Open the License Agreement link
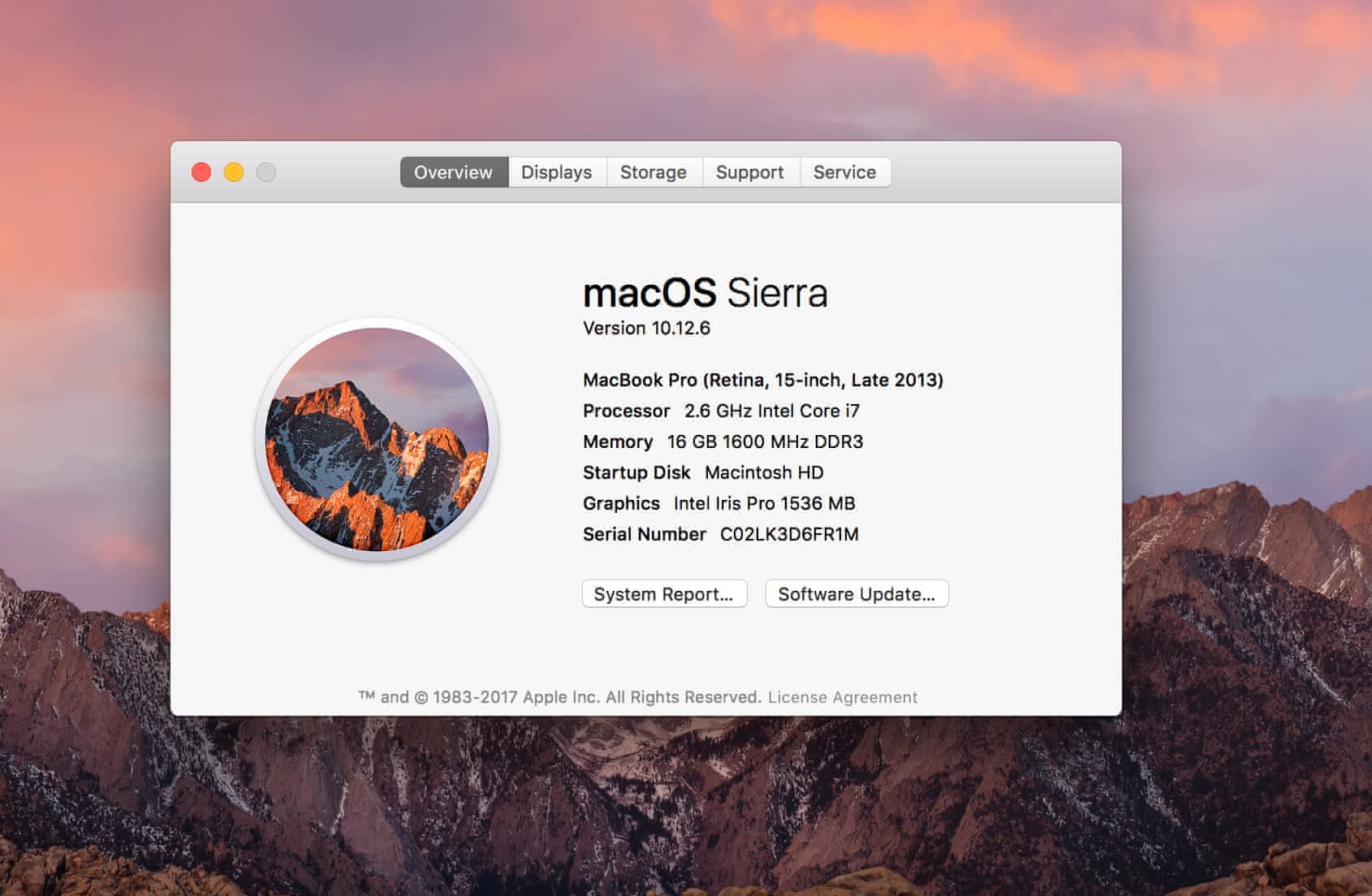This screenshot has width=1372, height=896. click(x=843, y=697)
